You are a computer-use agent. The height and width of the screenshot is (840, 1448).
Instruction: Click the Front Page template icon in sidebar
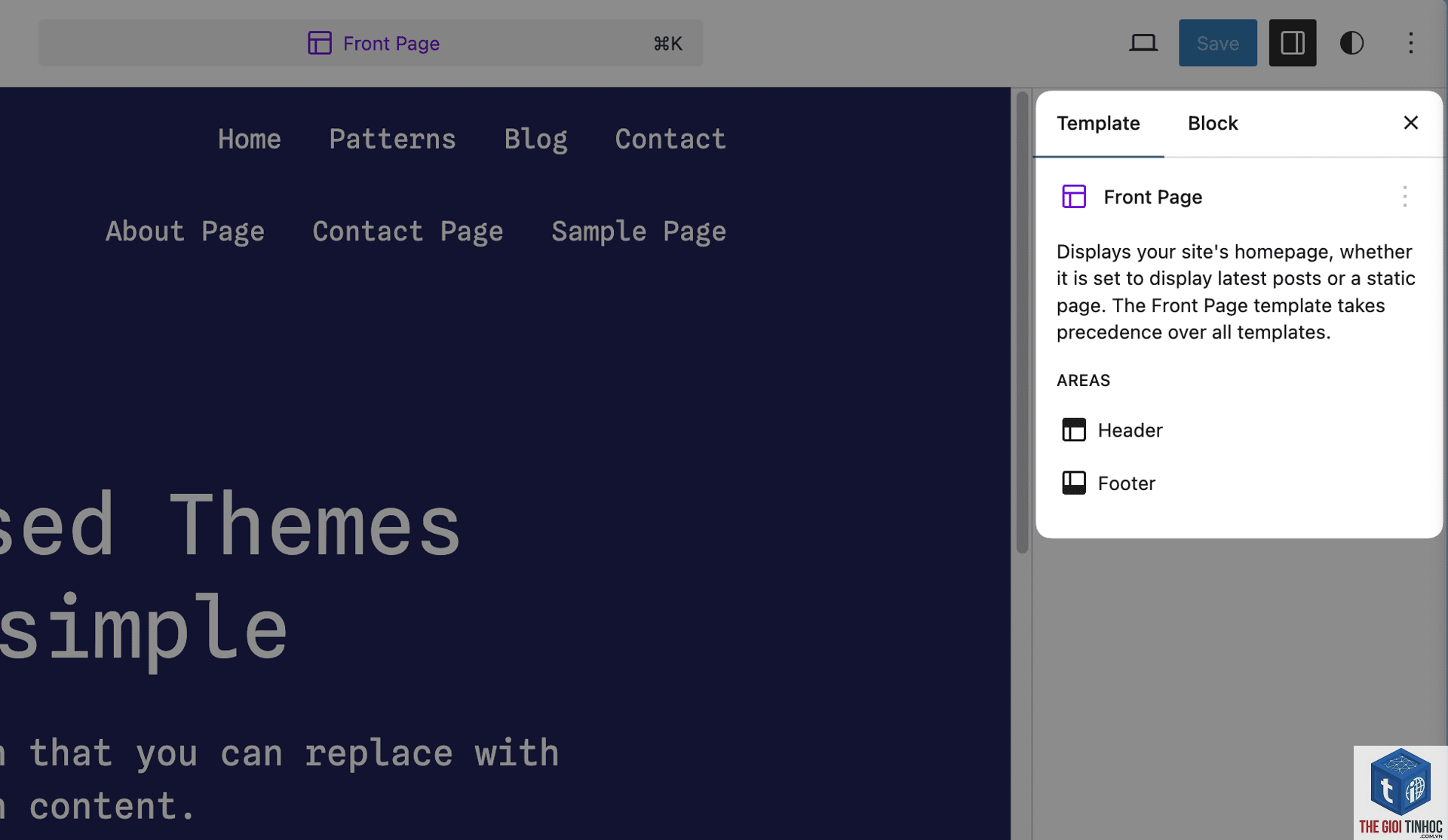pos(1073,197)
